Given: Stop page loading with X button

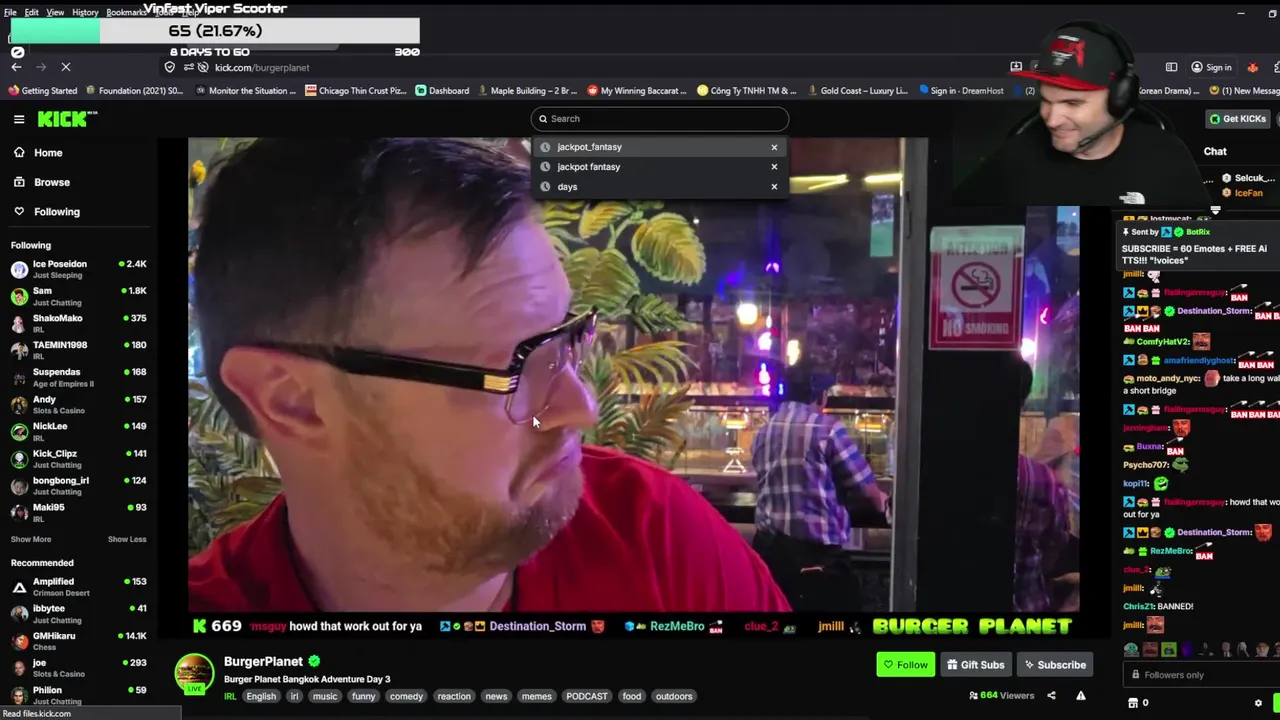Looking at the screenshot, I should [66, 67].
